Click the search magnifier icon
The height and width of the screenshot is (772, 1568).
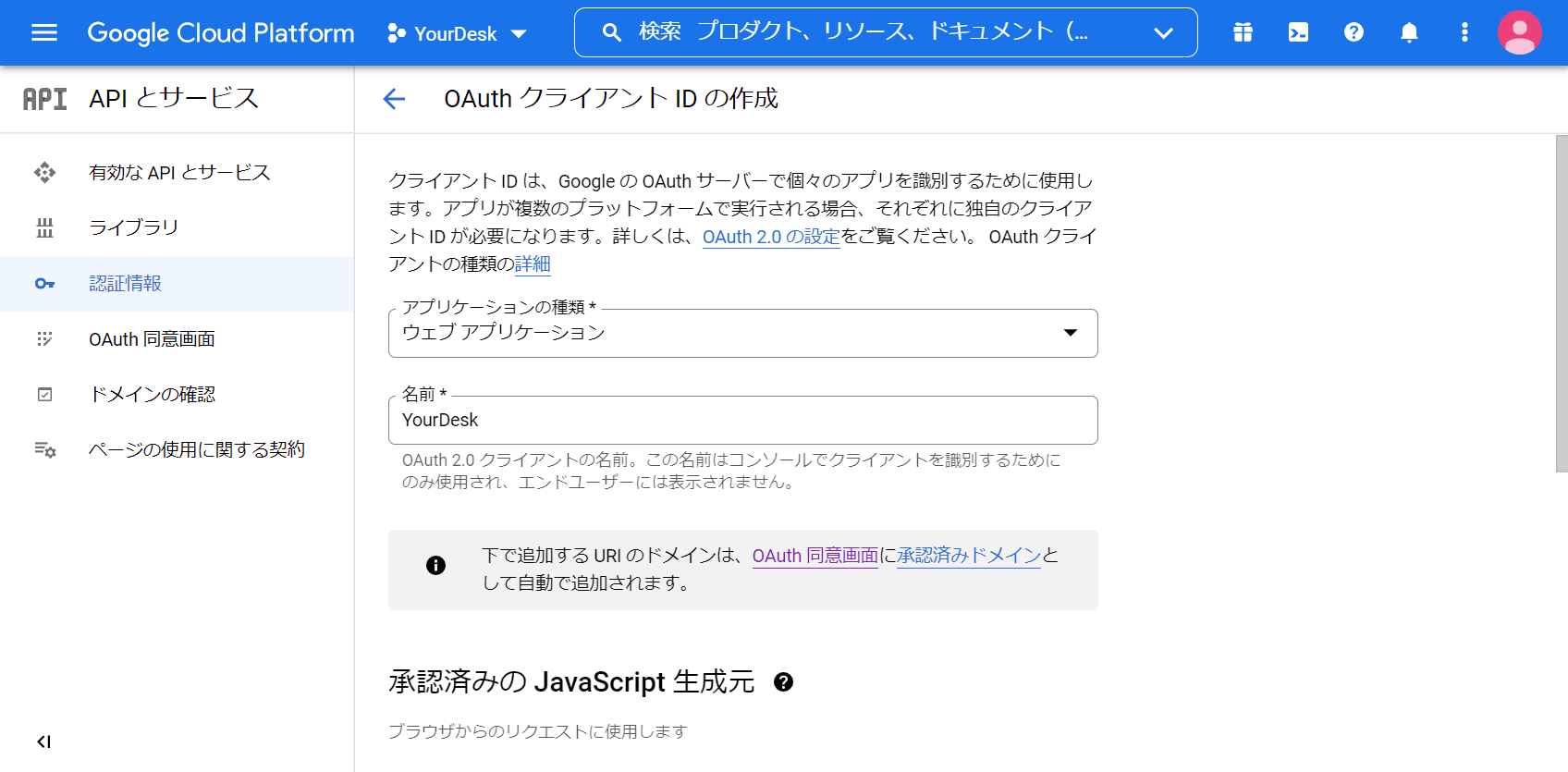[611, 32]
